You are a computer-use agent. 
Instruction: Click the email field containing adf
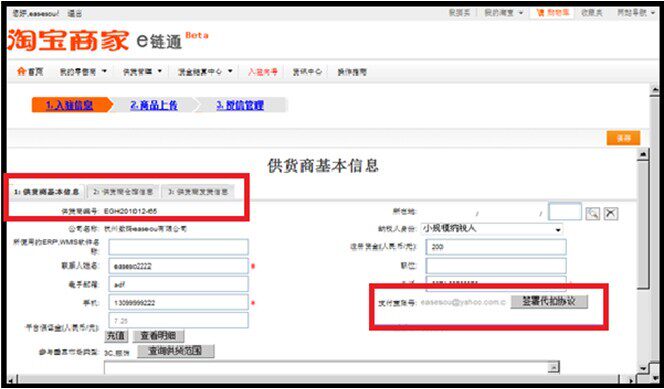(x=178, y=284)
